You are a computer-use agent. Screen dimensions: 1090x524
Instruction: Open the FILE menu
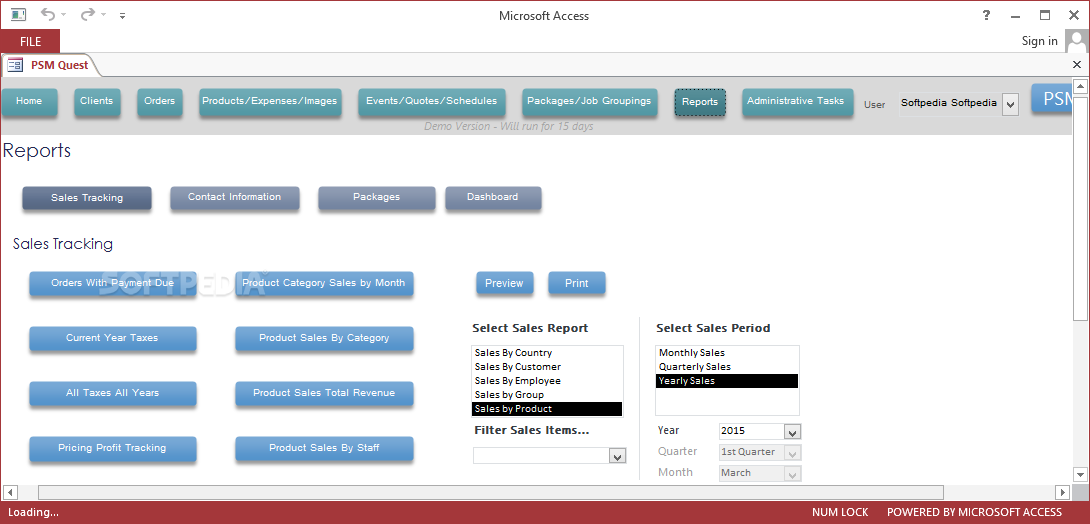(x=31, y=42)
